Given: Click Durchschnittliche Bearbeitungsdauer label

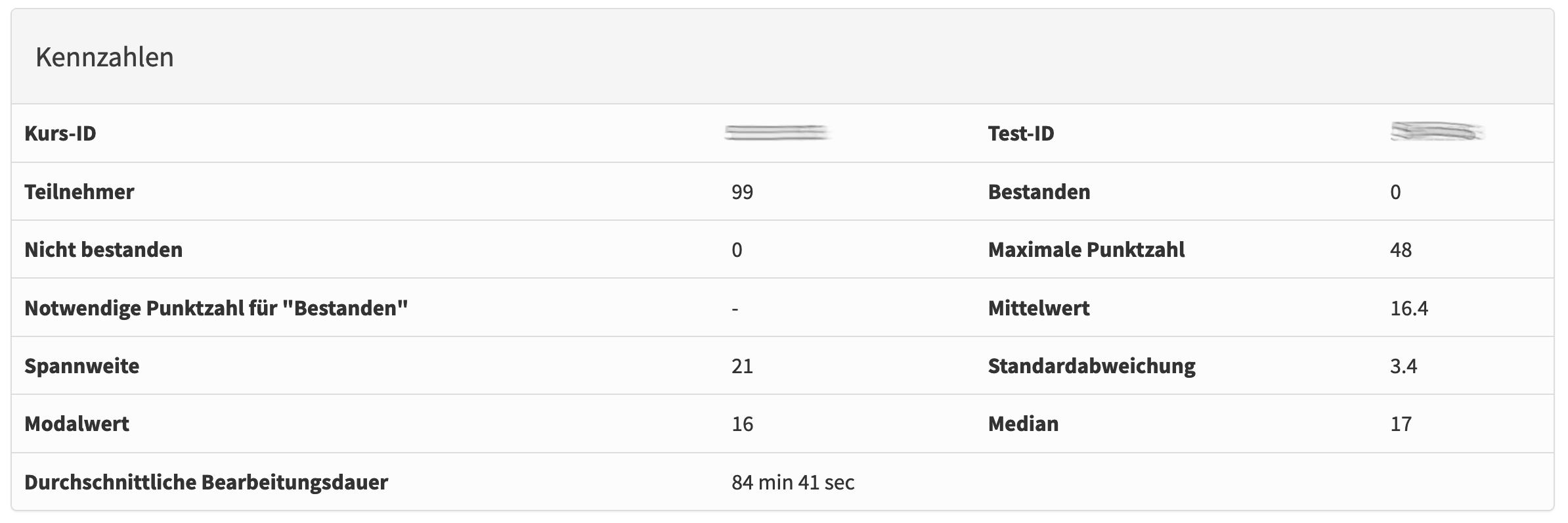Looking at the screenshot, I should click(x=206, y=482).
